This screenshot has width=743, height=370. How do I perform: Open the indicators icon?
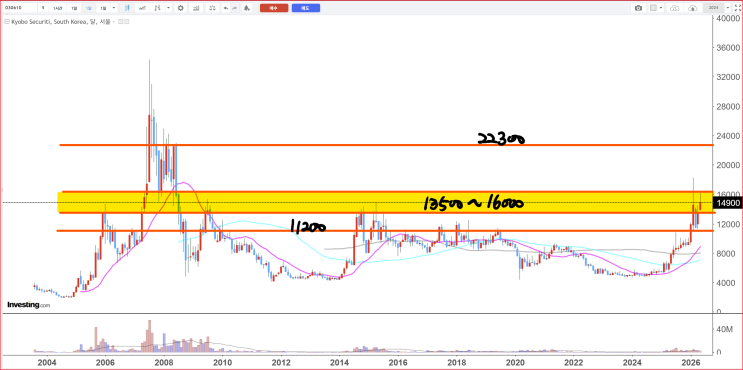pyautogui.click(x=196, y=8)
